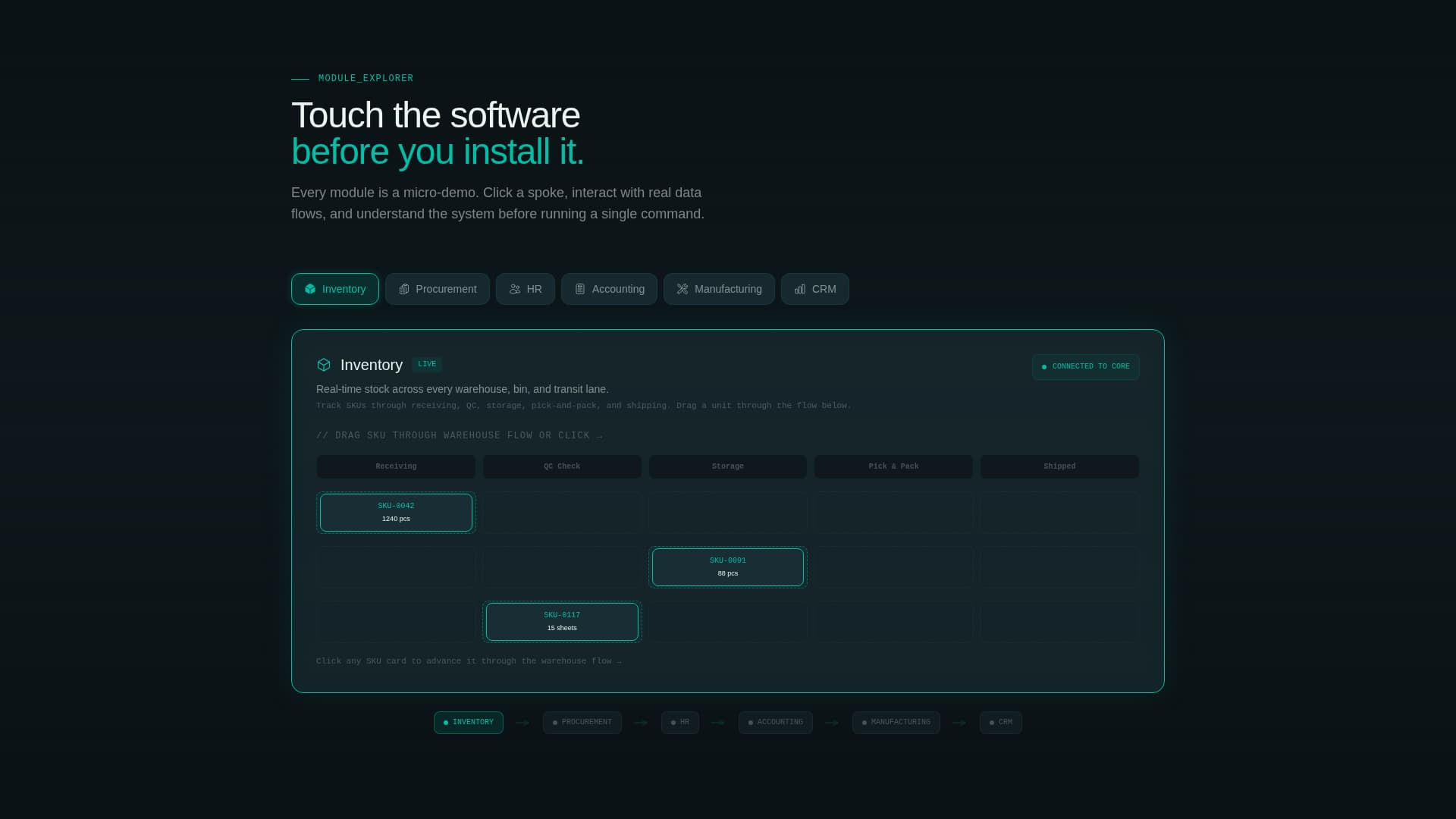The image size is (1456, 819).
Task: Click 'Click any SKU card to advance' hint
Action: click(469, 661)
